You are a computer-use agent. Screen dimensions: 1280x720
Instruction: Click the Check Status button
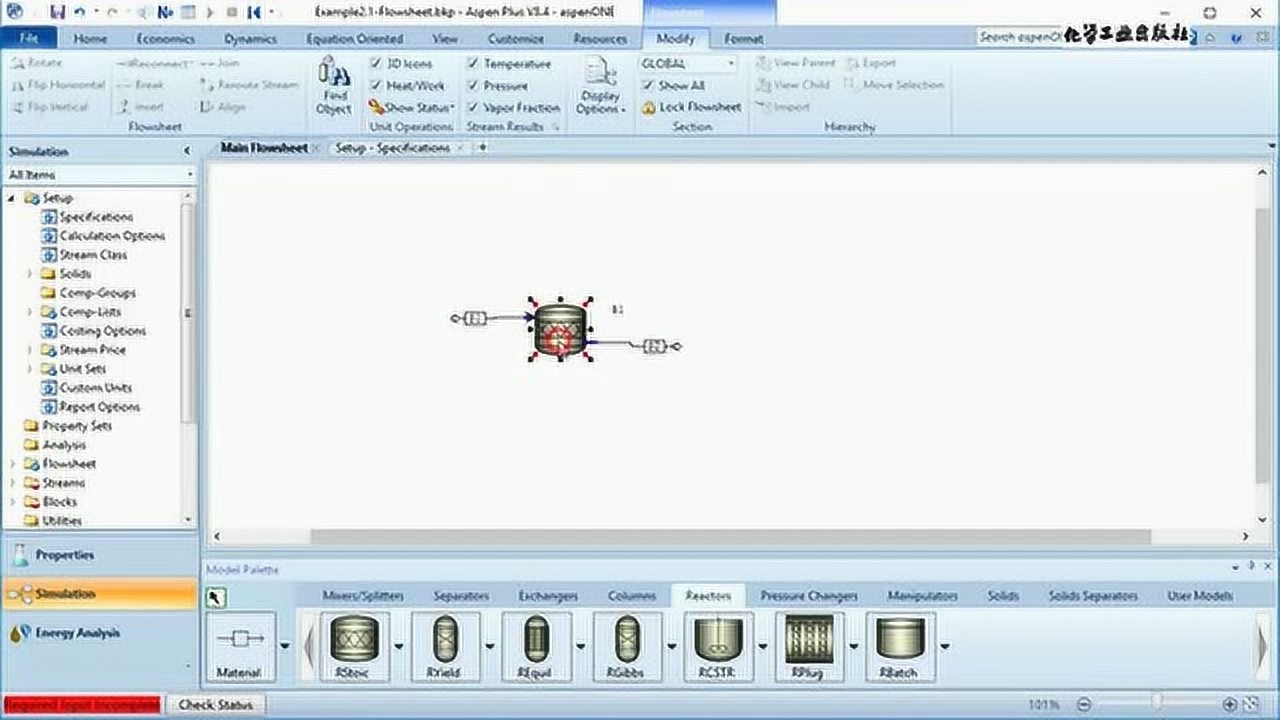point(215,705)
